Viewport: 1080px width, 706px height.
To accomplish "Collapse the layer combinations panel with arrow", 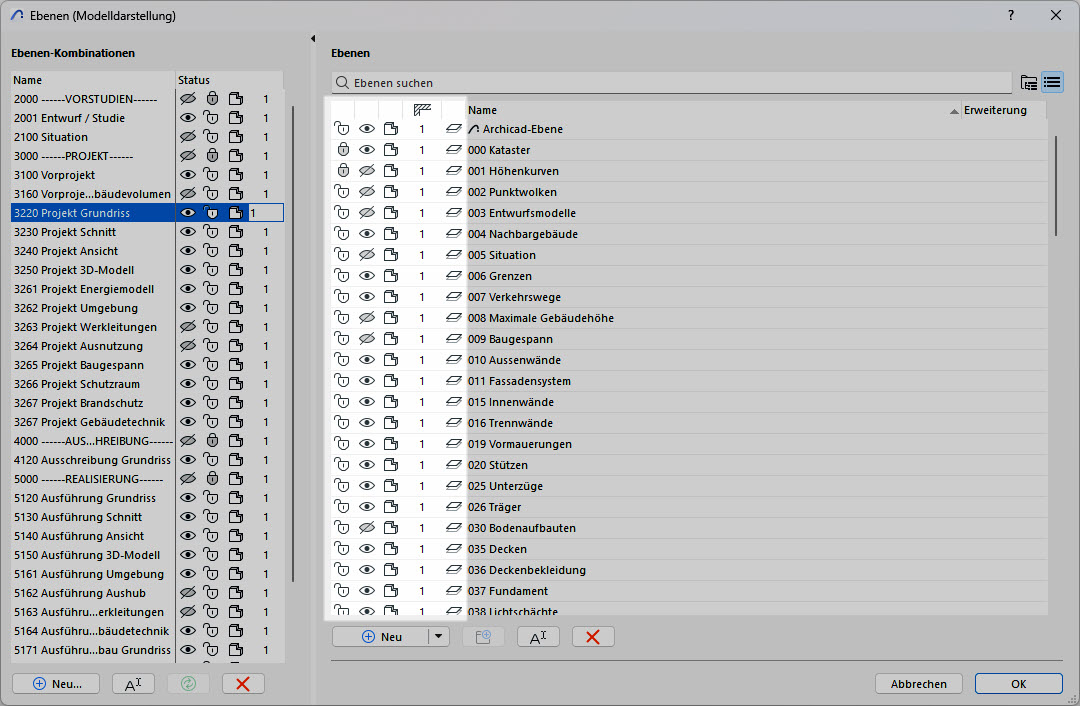I will click(313, 39).
